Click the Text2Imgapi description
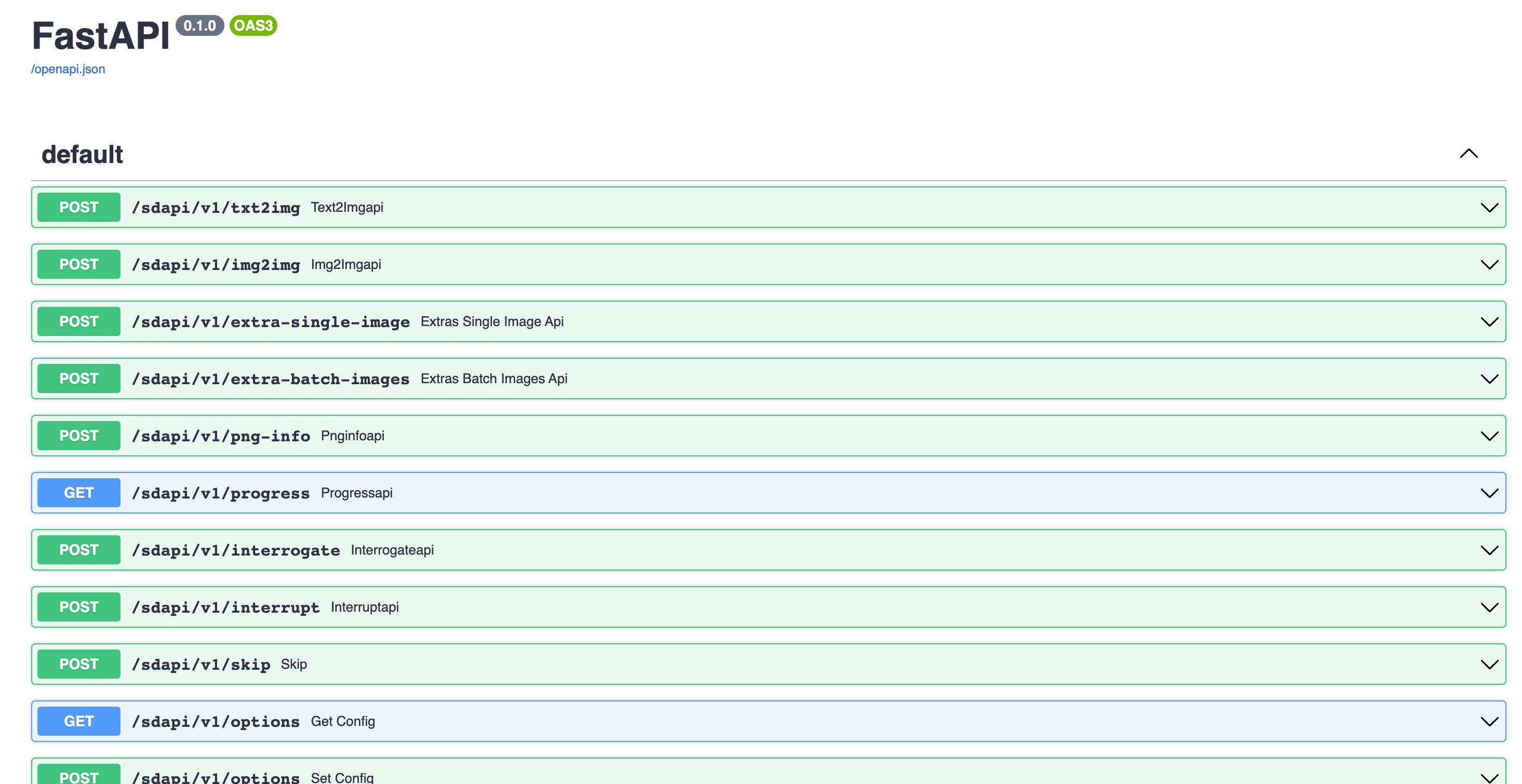 tap(348, 207)
